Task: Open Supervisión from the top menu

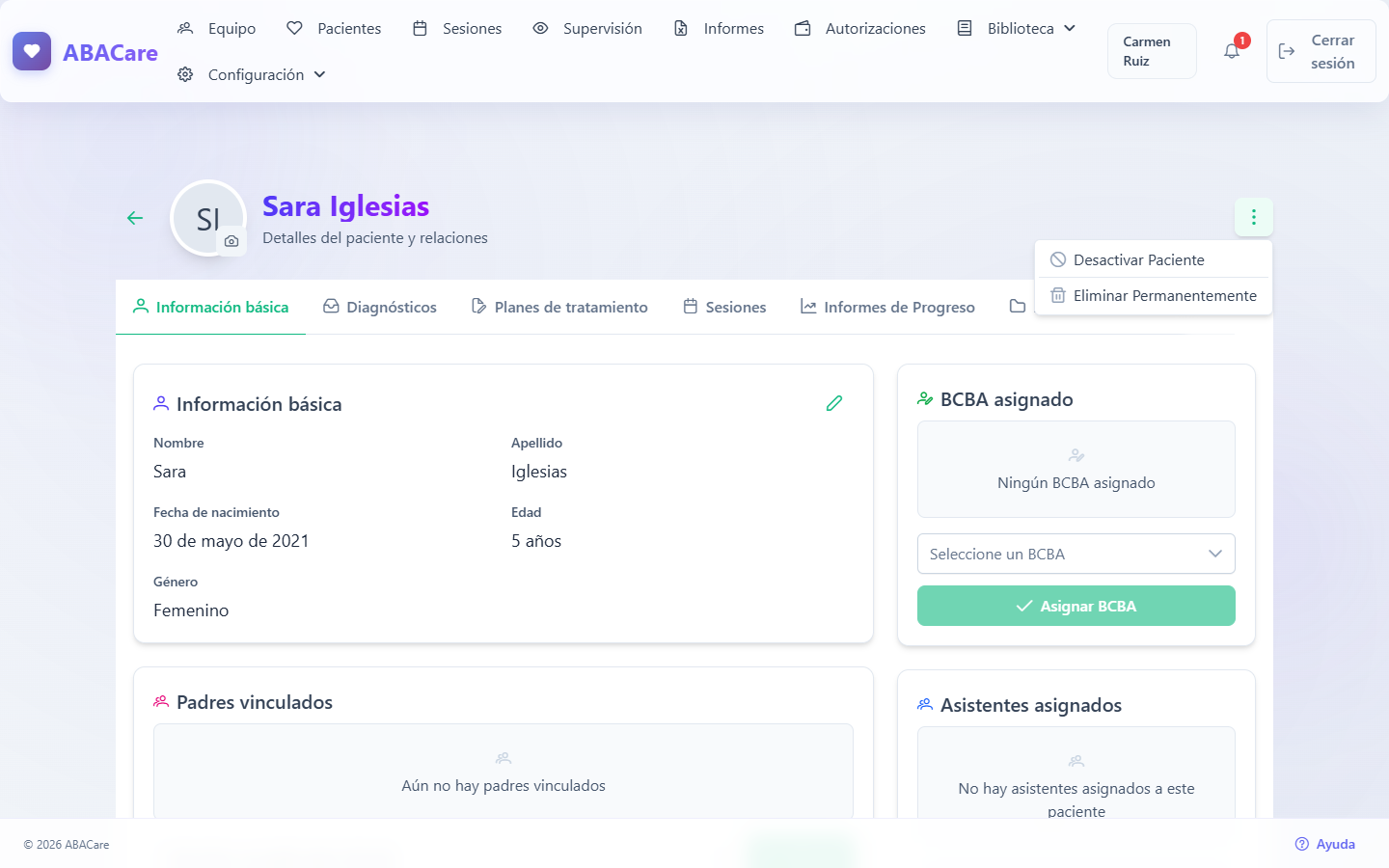Action: (587, 29)
